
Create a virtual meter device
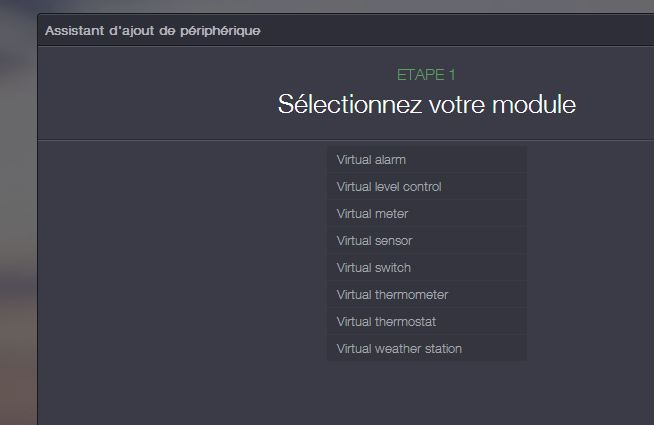click(x=426, y=214)
